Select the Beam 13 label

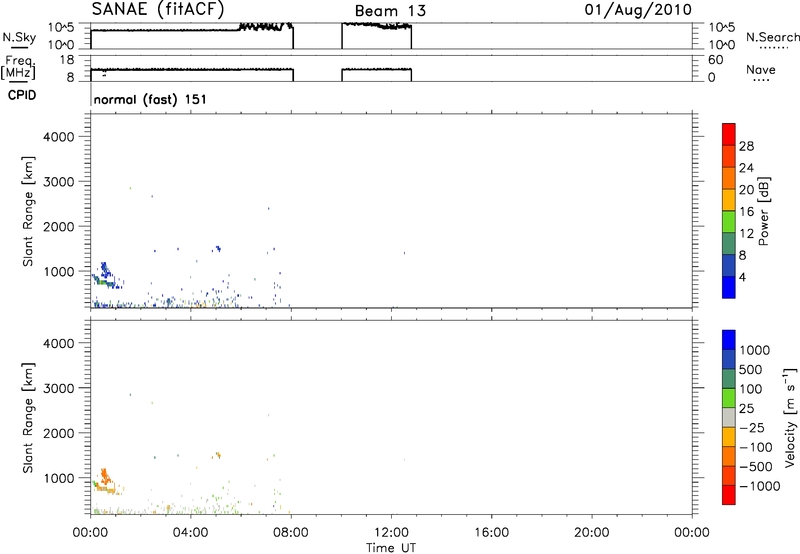point(390,11)
